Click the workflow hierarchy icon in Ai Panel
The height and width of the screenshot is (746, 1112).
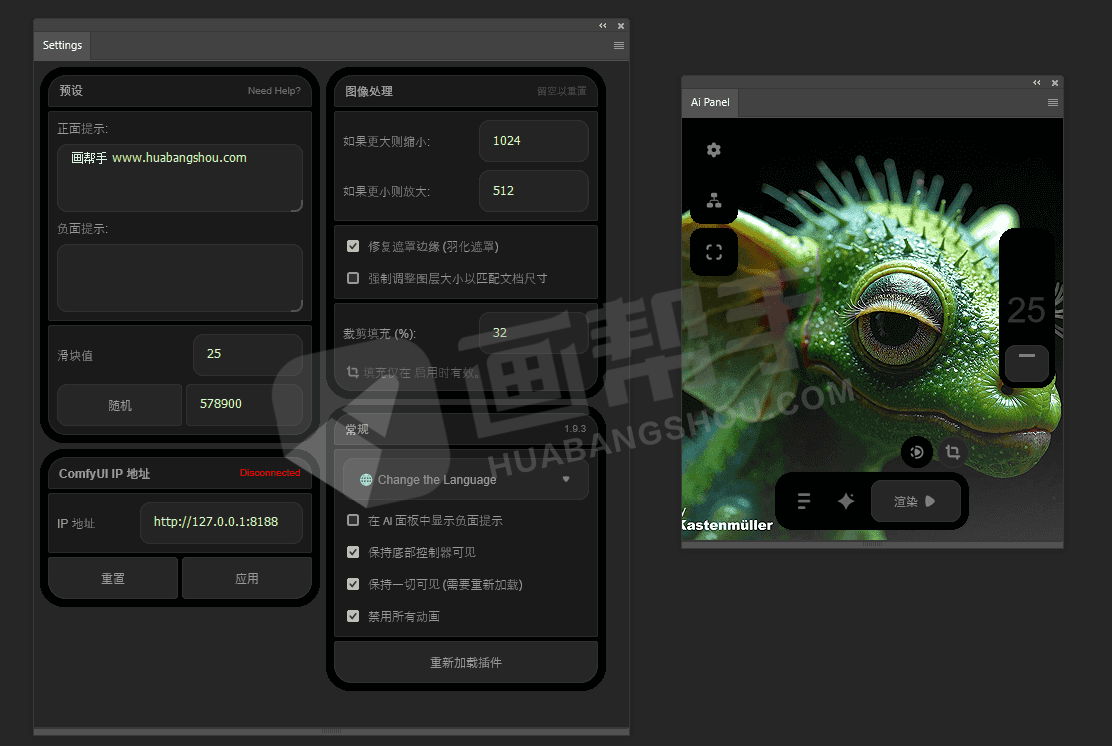[713, 200]
